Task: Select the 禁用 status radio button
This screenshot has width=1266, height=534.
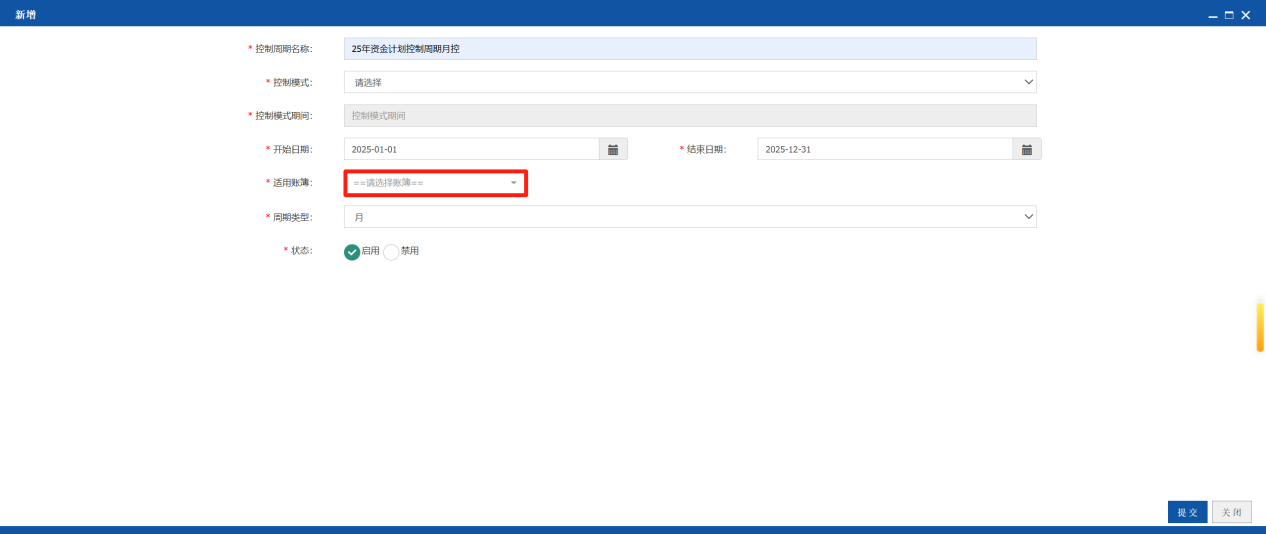Action: coord(391,252)
